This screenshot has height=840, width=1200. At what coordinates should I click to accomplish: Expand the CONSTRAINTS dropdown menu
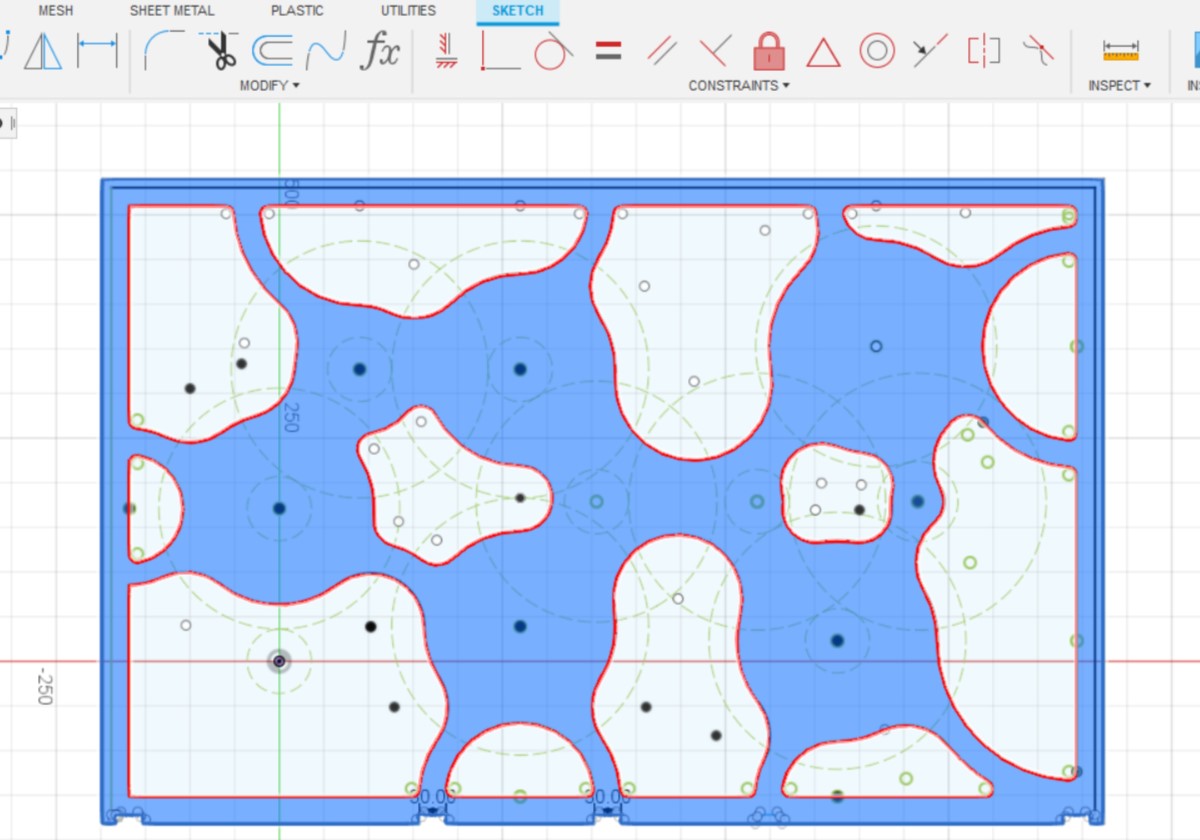click(x=739, y=86)
